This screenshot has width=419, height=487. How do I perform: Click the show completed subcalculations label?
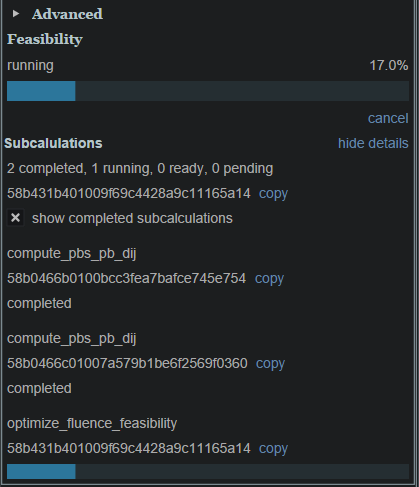[x=132, y=219]
